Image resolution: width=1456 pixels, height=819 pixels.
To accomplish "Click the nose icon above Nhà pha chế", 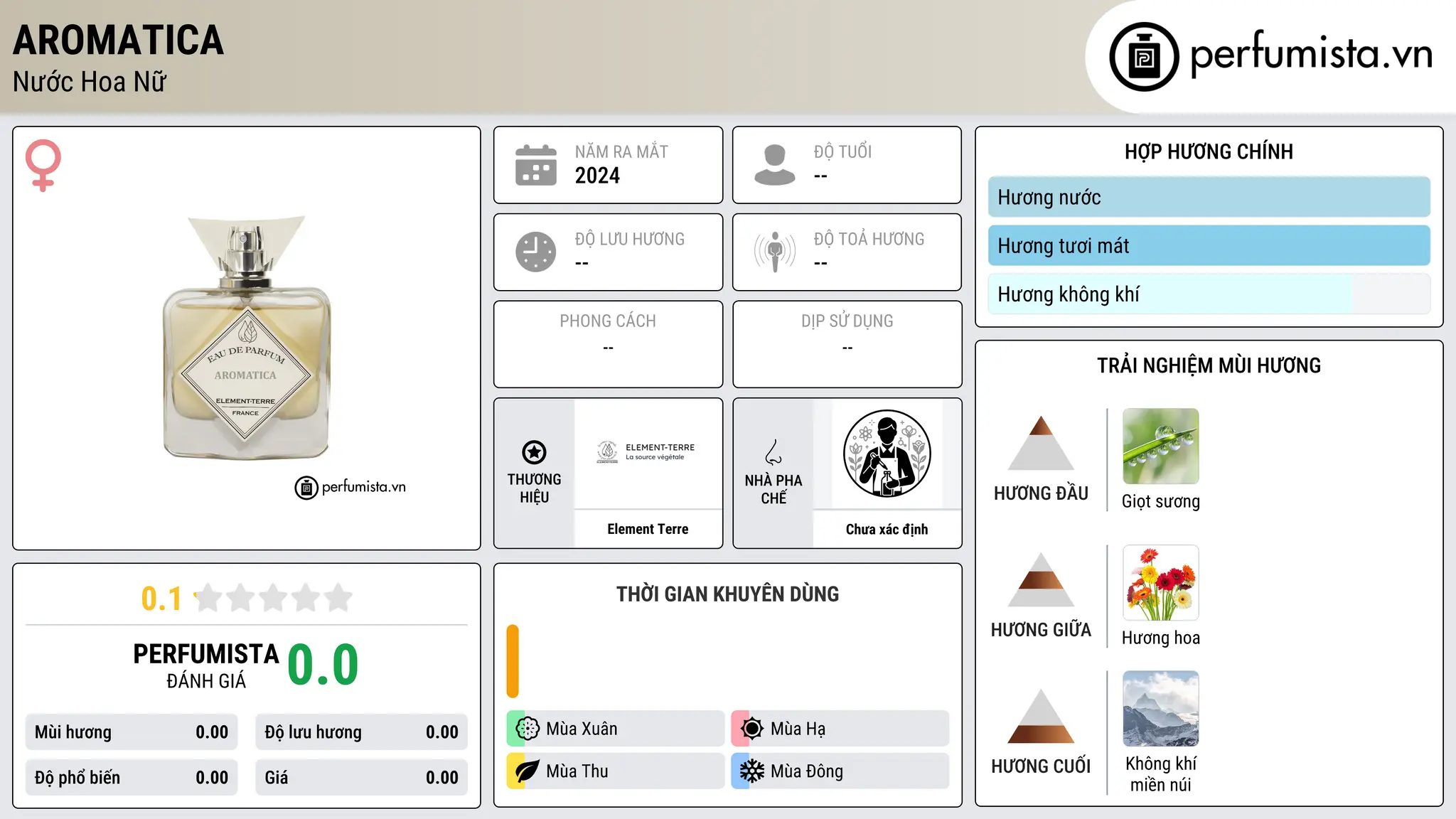I will coord(773,452).
